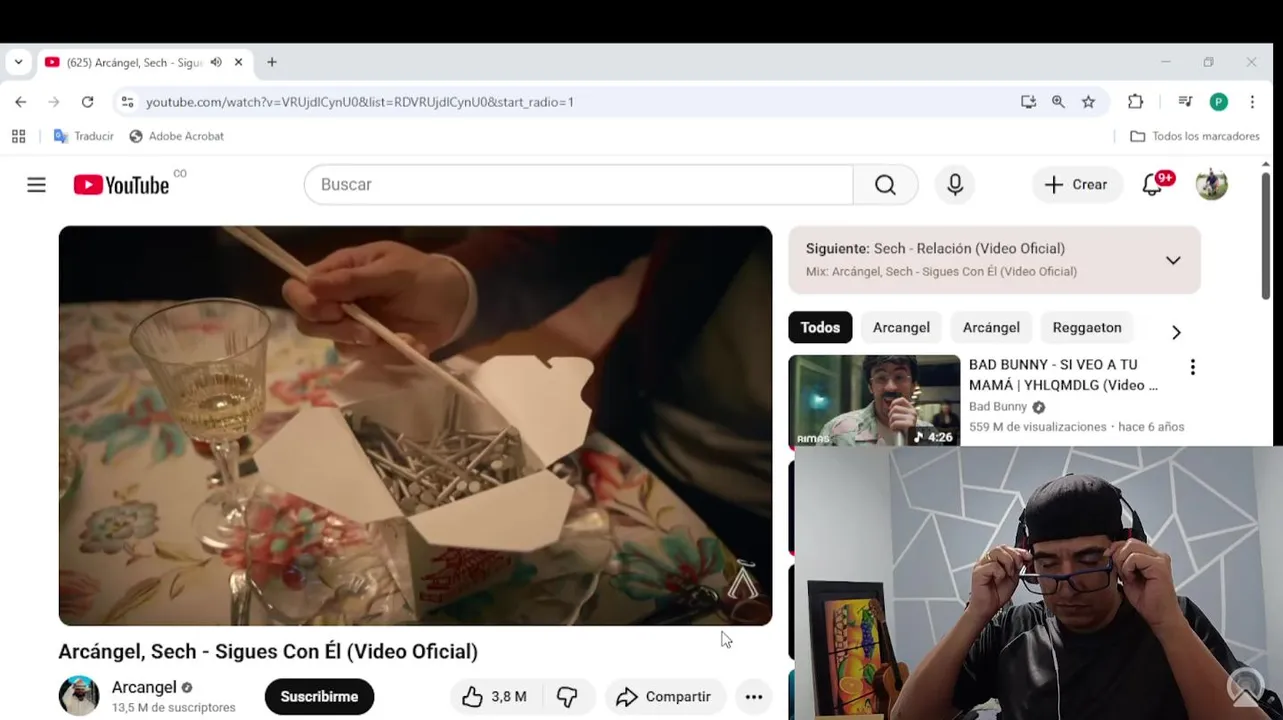The image size is (1283, 720).
Task: Close the YouTube browser tab
Action: click(238, 62)
